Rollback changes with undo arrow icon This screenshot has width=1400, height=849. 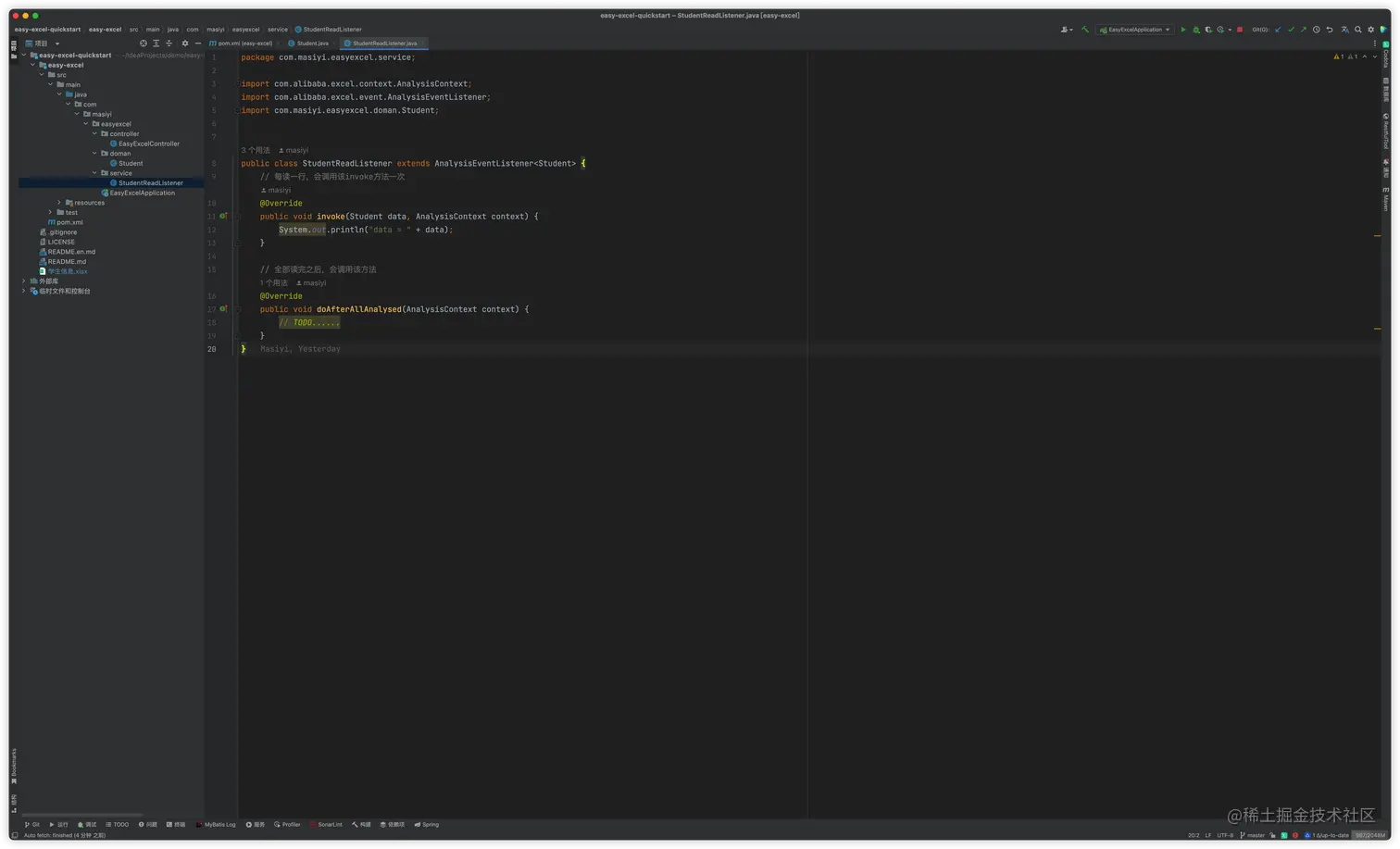coord(1330,30)
